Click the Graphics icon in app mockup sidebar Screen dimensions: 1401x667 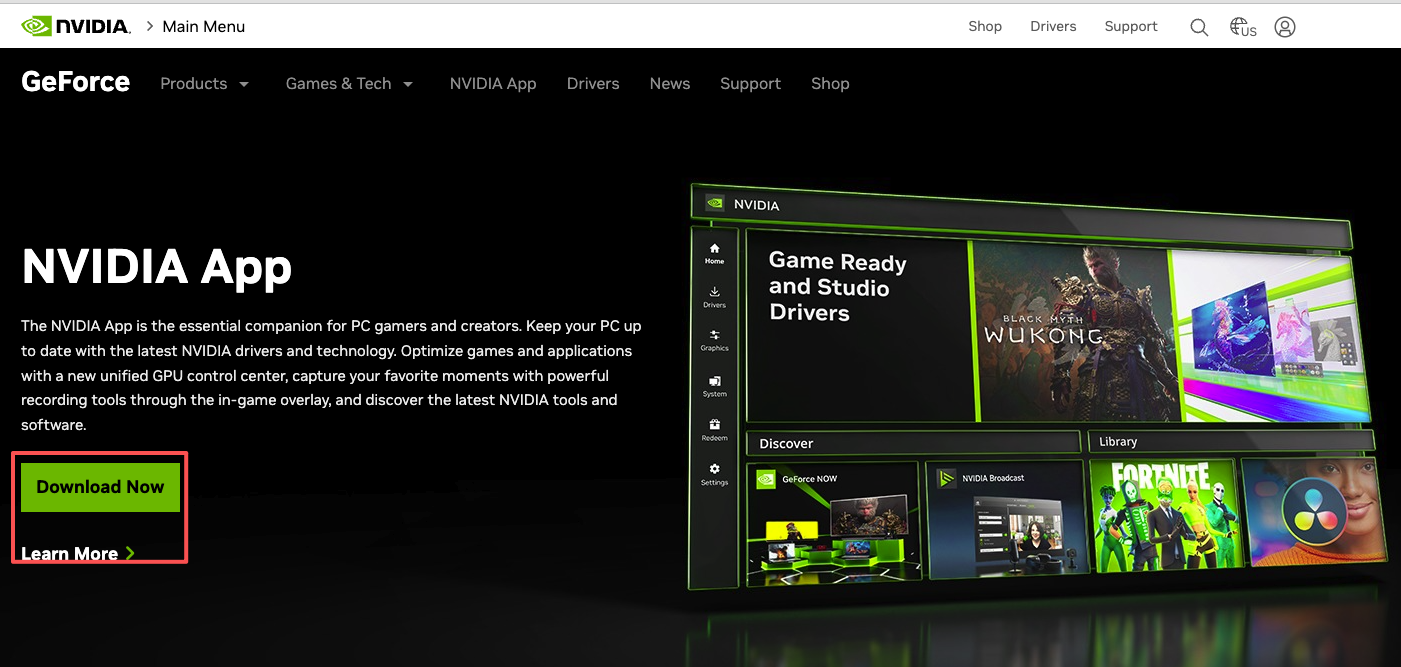click(x=714, y=335)
